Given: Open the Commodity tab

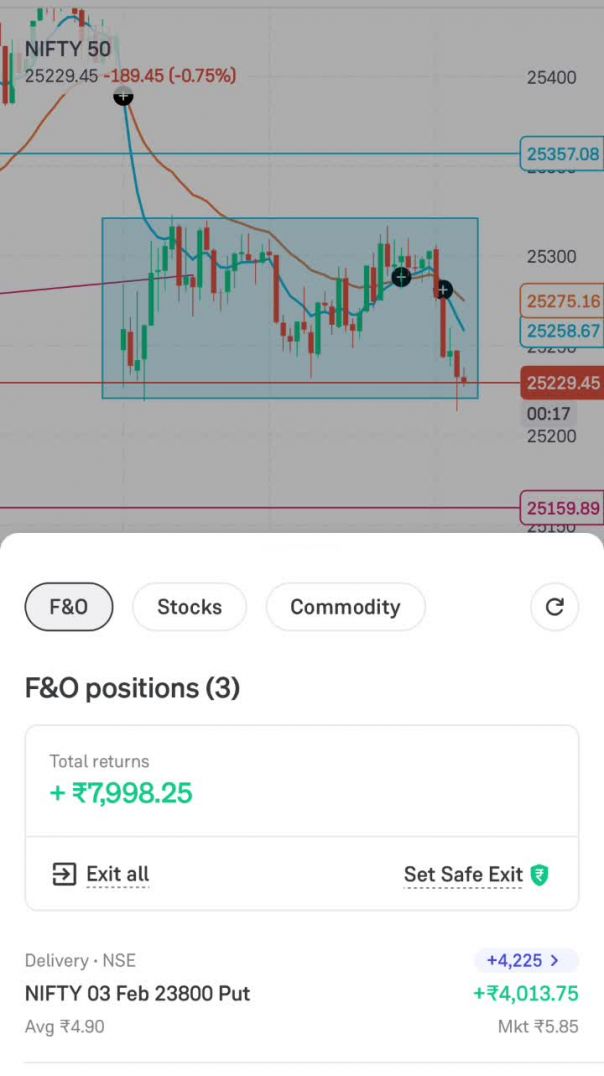Looking at the screenshot, I should point(345,607).
